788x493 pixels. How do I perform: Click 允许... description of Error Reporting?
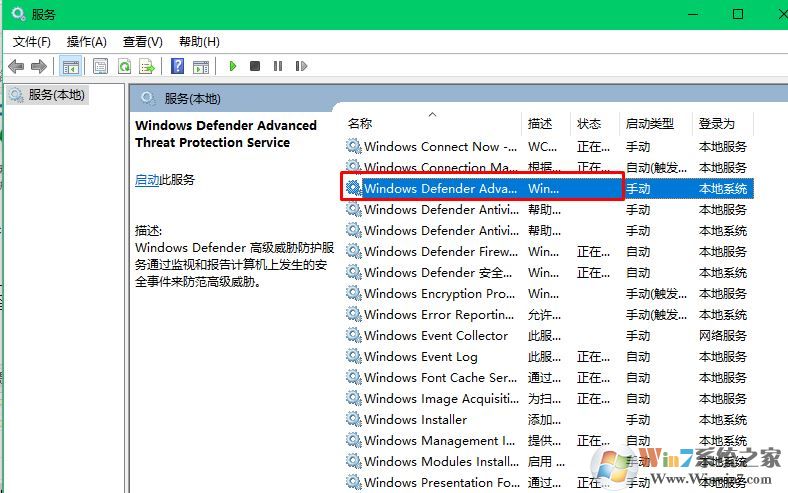click(x=544, y=315)
